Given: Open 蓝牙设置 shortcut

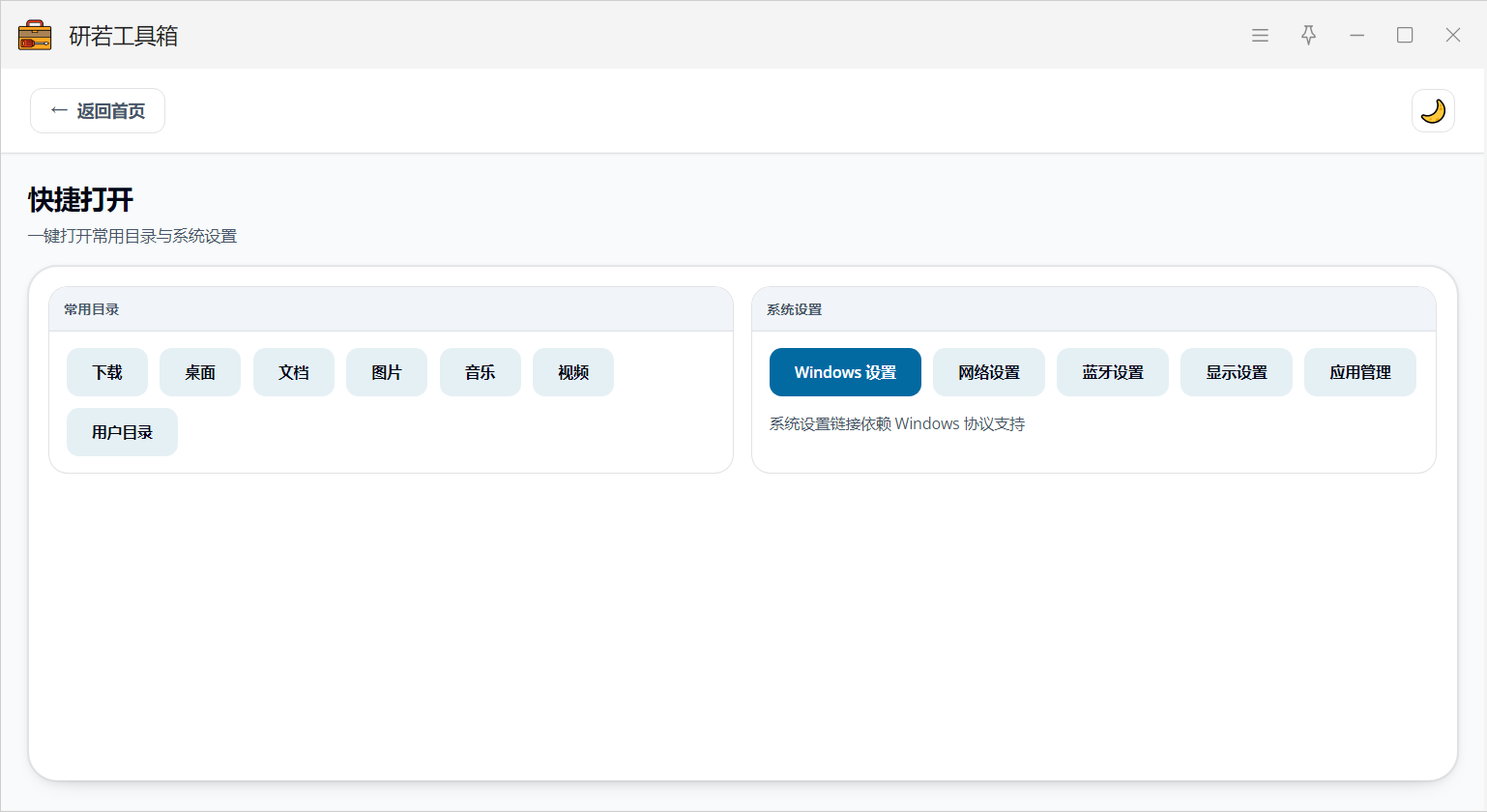Looking at the screenshot, I should pos(1113,372).
